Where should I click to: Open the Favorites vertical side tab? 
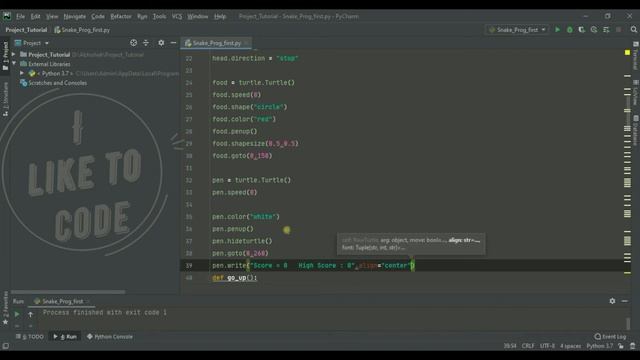pos(5,308)
